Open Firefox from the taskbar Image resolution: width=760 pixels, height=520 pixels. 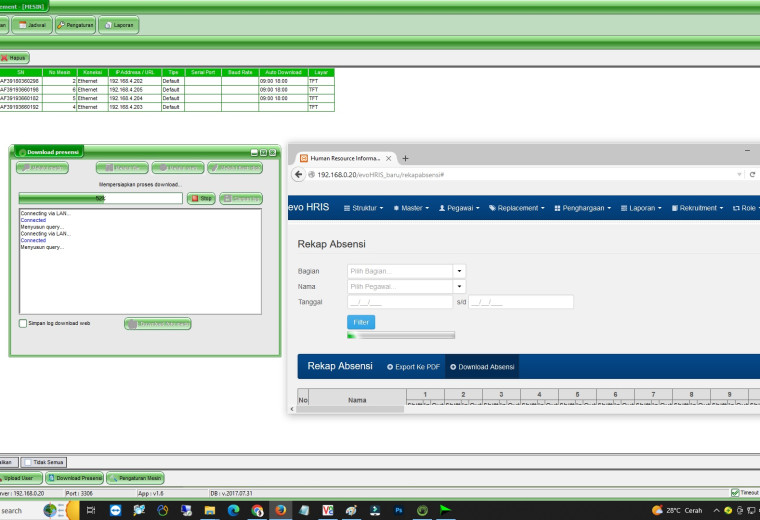click(x=281, y=510)
